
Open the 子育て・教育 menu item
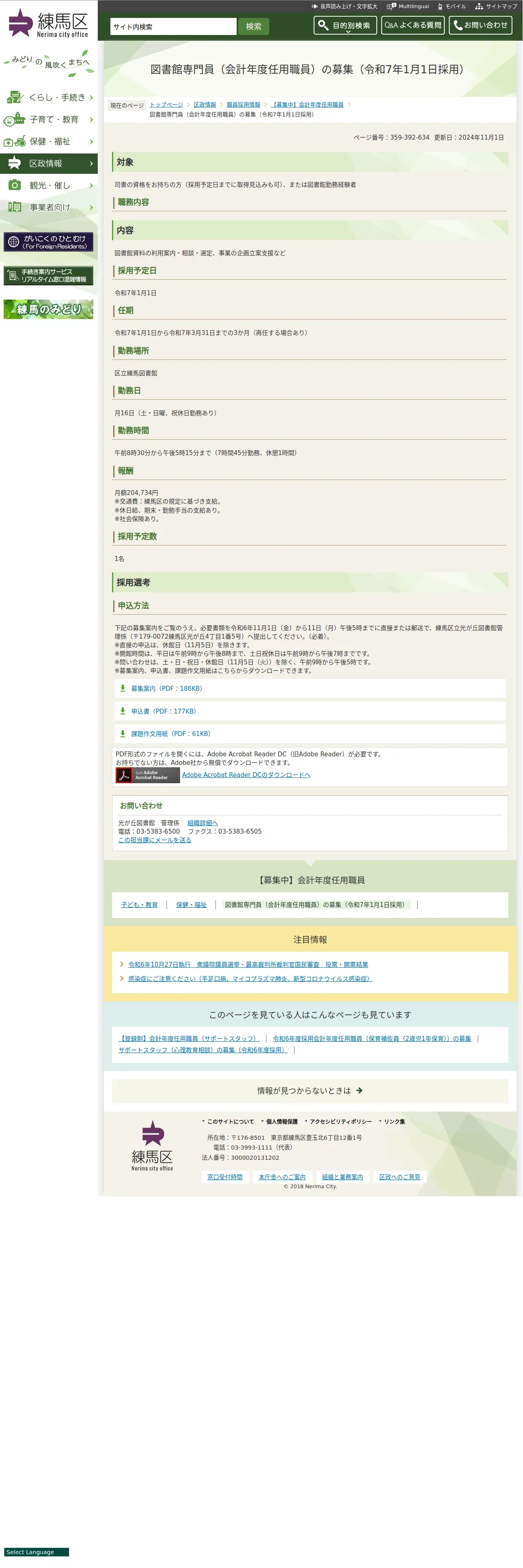(49, 119)
